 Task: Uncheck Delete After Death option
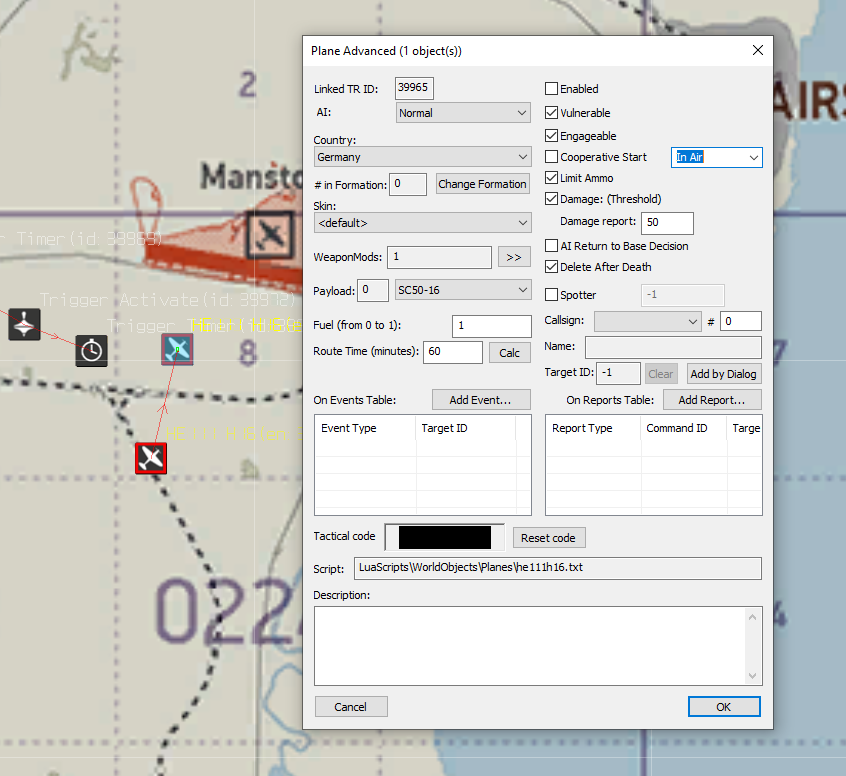tap(552, 267)
